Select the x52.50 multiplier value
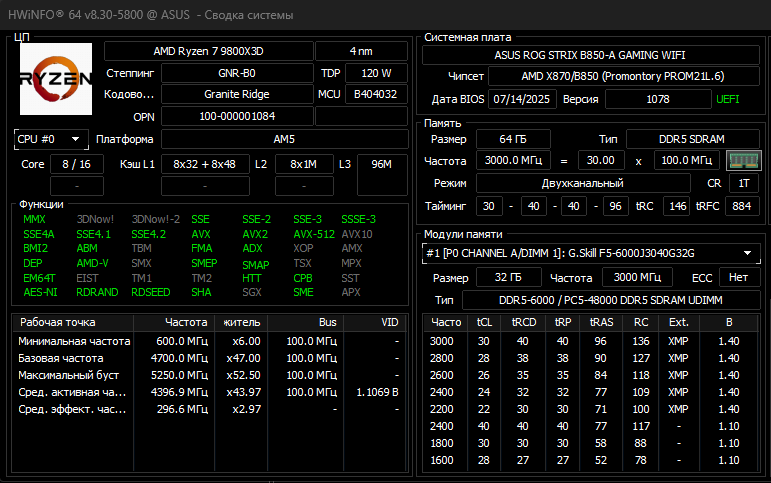The height and width of the screenshot is (483, 771). click(x=243, y=375)
